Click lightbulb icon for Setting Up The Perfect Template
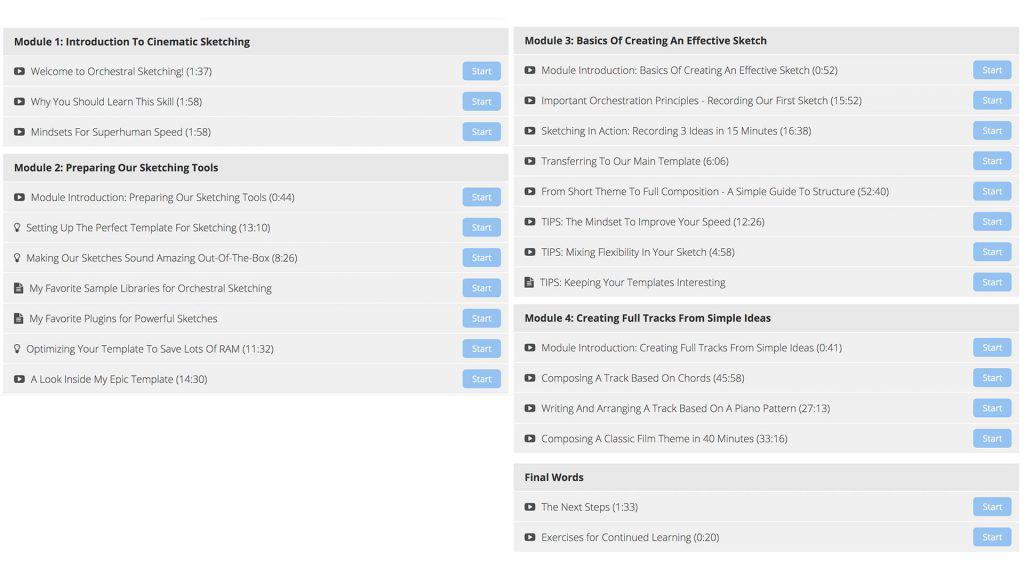Screen dimensions: 1024x576 click(x=17, y=228)
